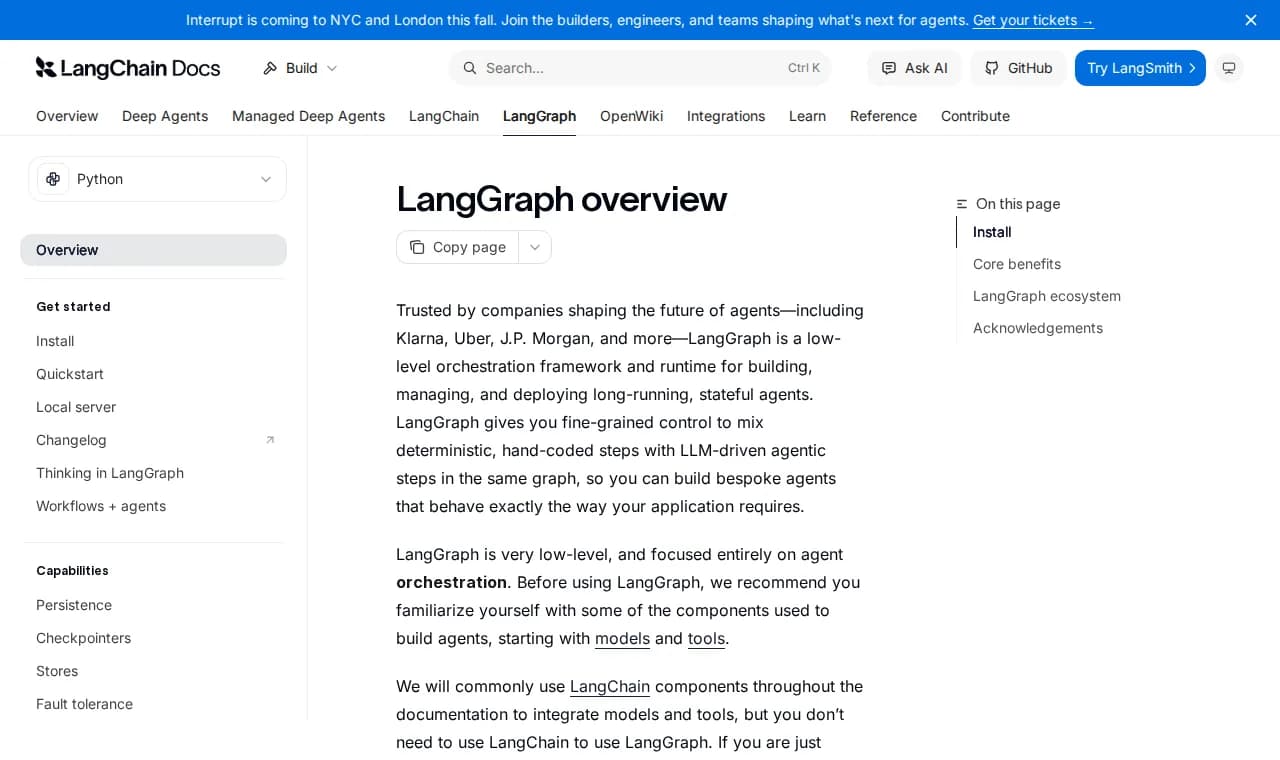Image resolution: width=1280 pixels, height=760 pixels.
Task: Open the Contribute tab
Action: 975,116
